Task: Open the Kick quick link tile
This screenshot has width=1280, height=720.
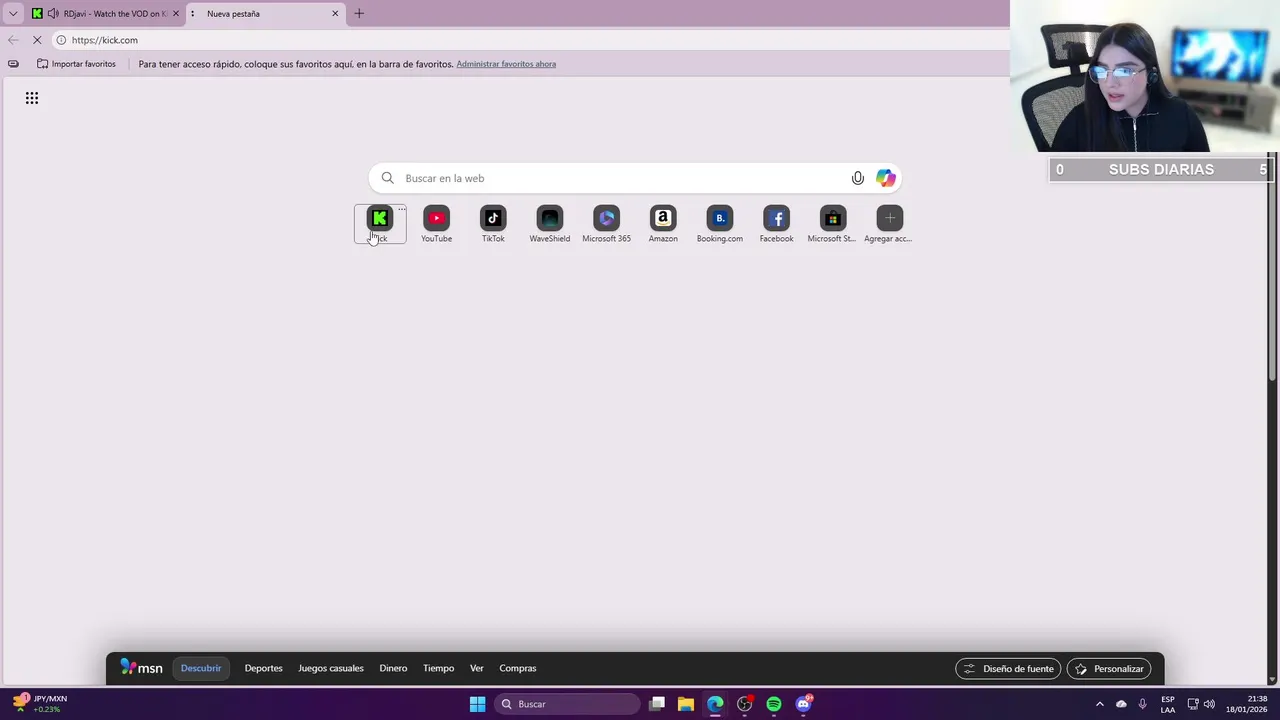Action: [x=380, y=224]
